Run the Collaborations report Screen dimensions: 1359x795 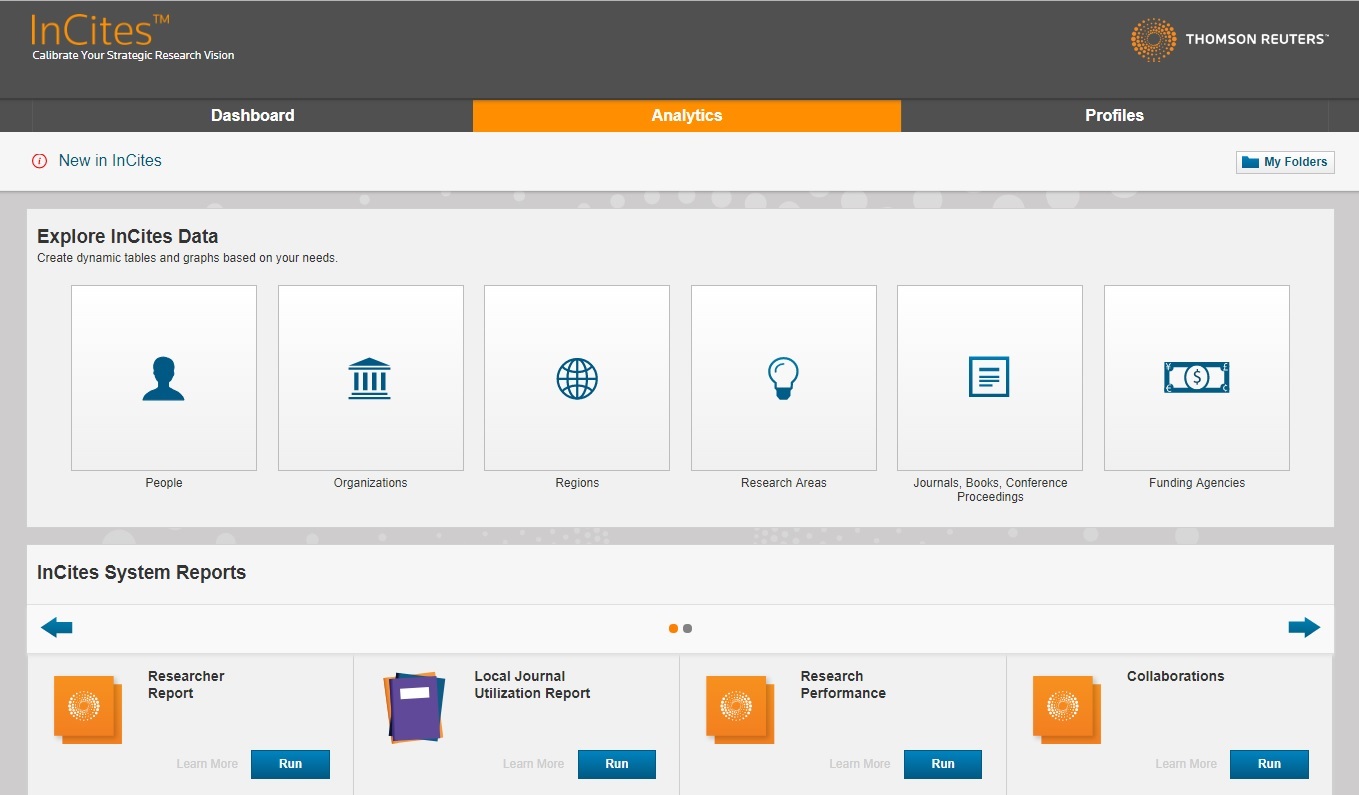[x=1269, y=764]
